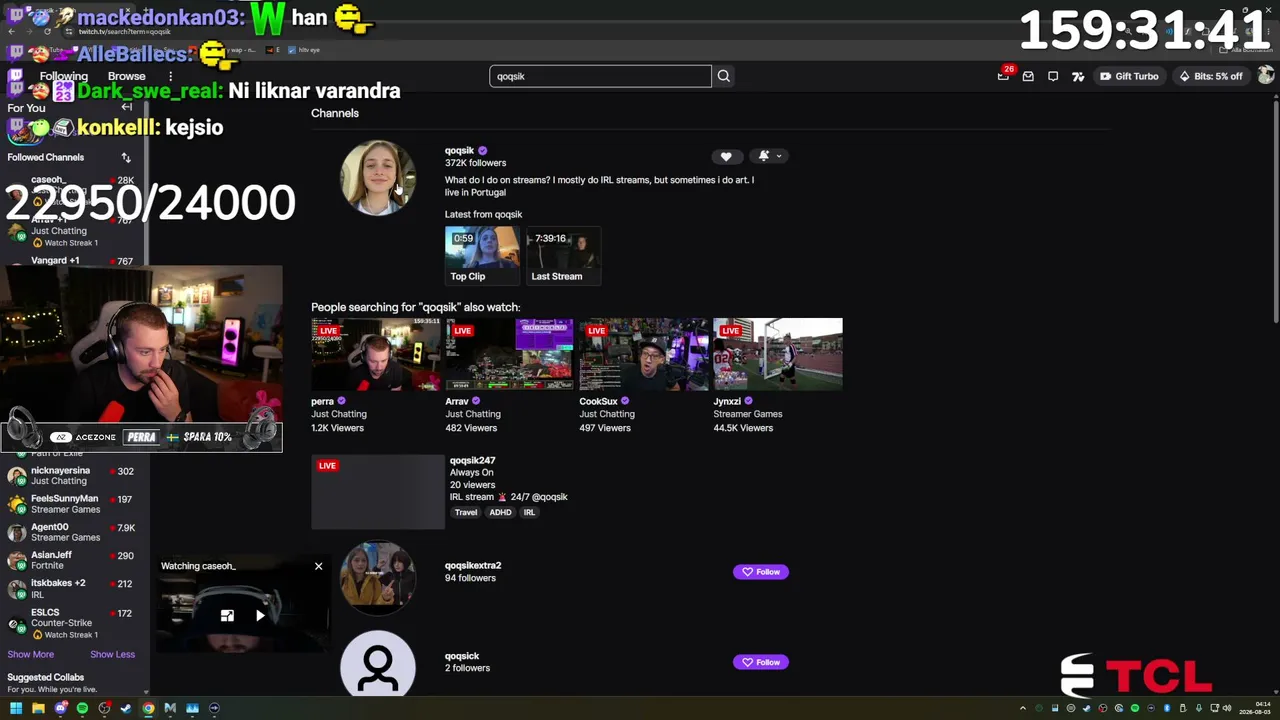Open qoqsik notification bell dropdown
This screenshot has width=1280, height=720.
770,156
